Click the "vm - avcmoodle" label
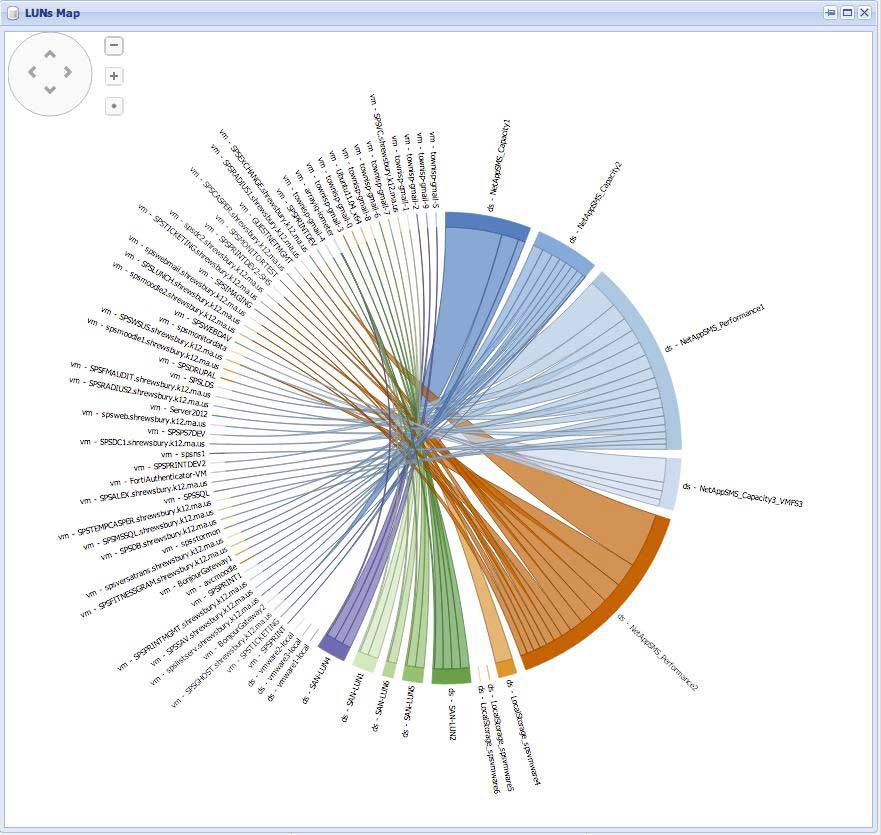The image size is (881, 835). tap(211, 580)
